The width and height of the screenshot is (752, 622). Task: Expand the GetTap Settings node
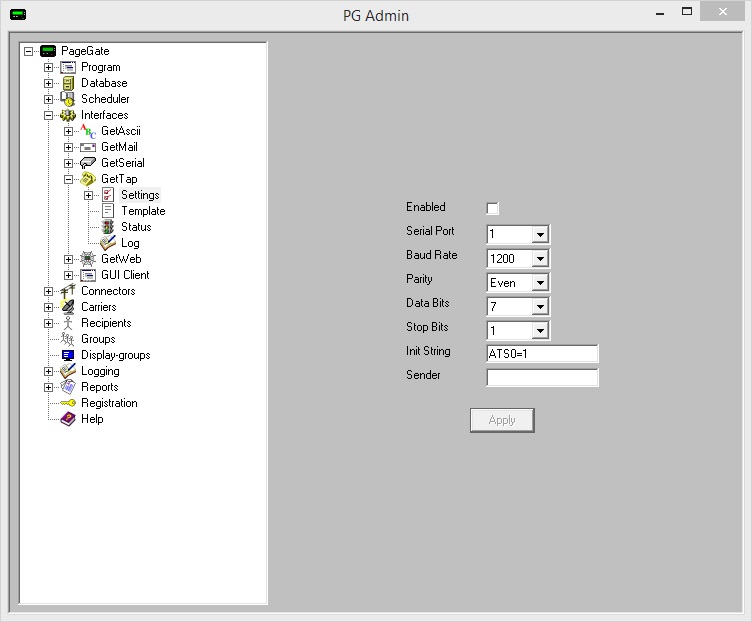tap(89, 195)
